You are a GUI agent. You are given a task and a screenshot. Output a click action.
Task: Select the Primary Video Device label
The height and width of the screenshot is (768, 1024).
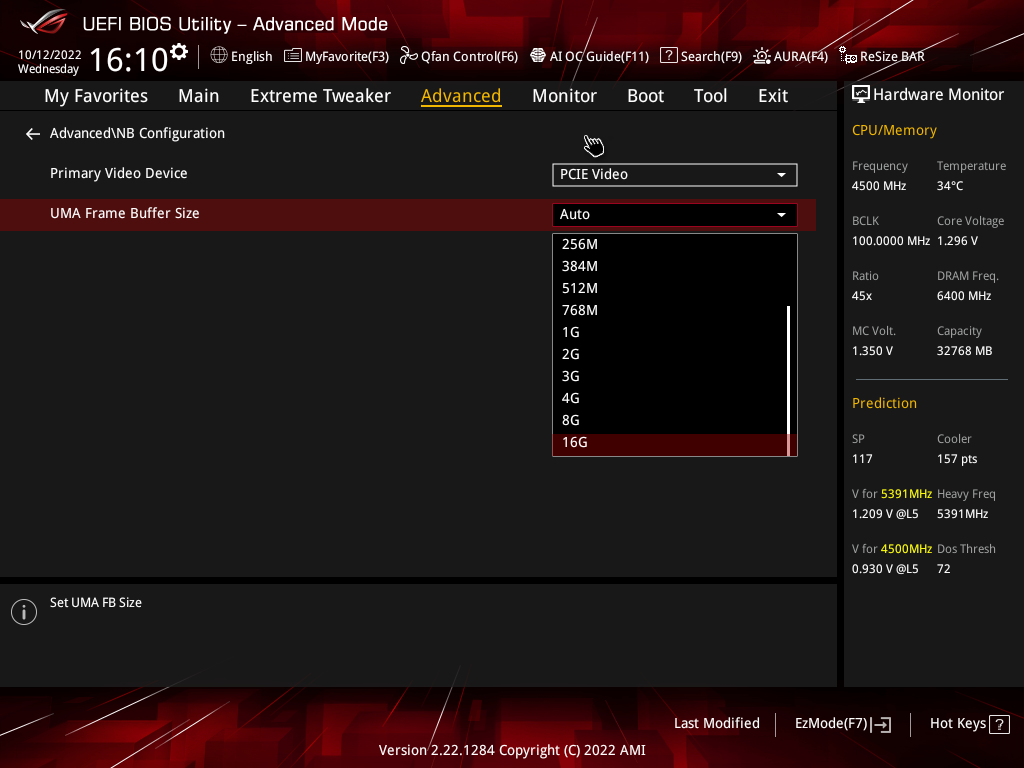[118, 173]
